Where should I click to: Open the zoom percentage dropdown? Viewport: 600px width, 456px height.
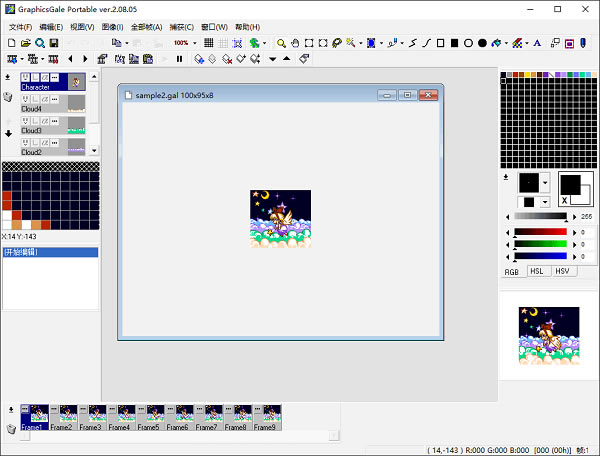pos(193,43)
